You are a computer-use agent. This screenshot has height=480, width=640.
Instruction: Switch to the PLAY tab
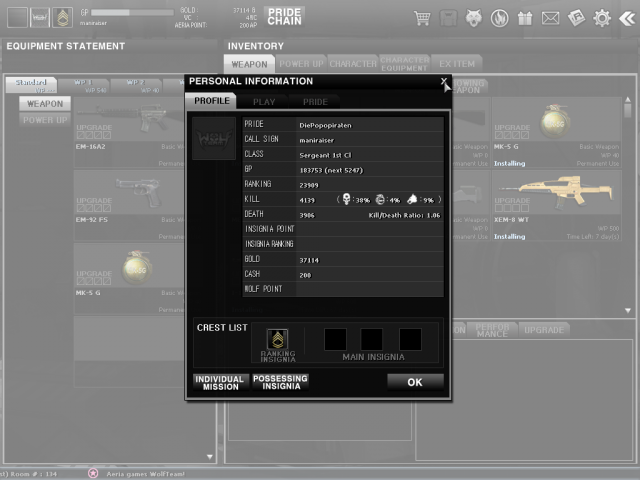[x=264, y=101]
